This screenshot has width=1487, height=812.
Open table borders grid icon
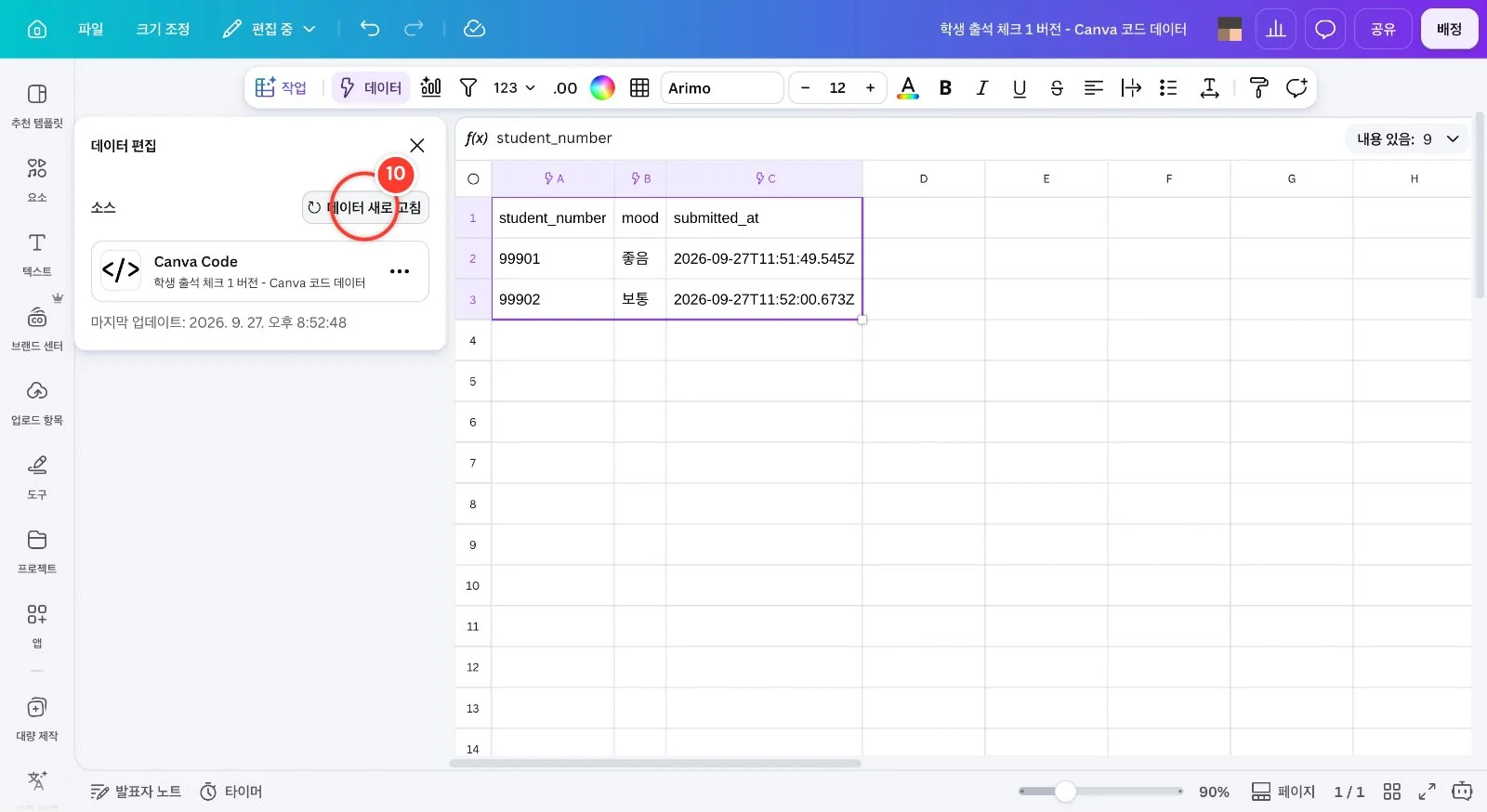click(x=639, y=87)
